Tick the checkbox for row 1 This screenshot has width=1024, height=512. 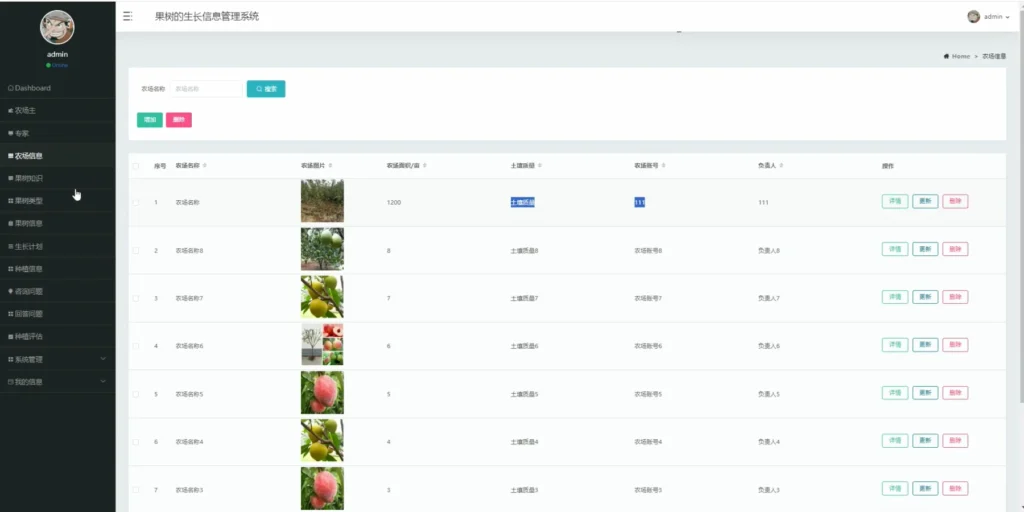136,202
